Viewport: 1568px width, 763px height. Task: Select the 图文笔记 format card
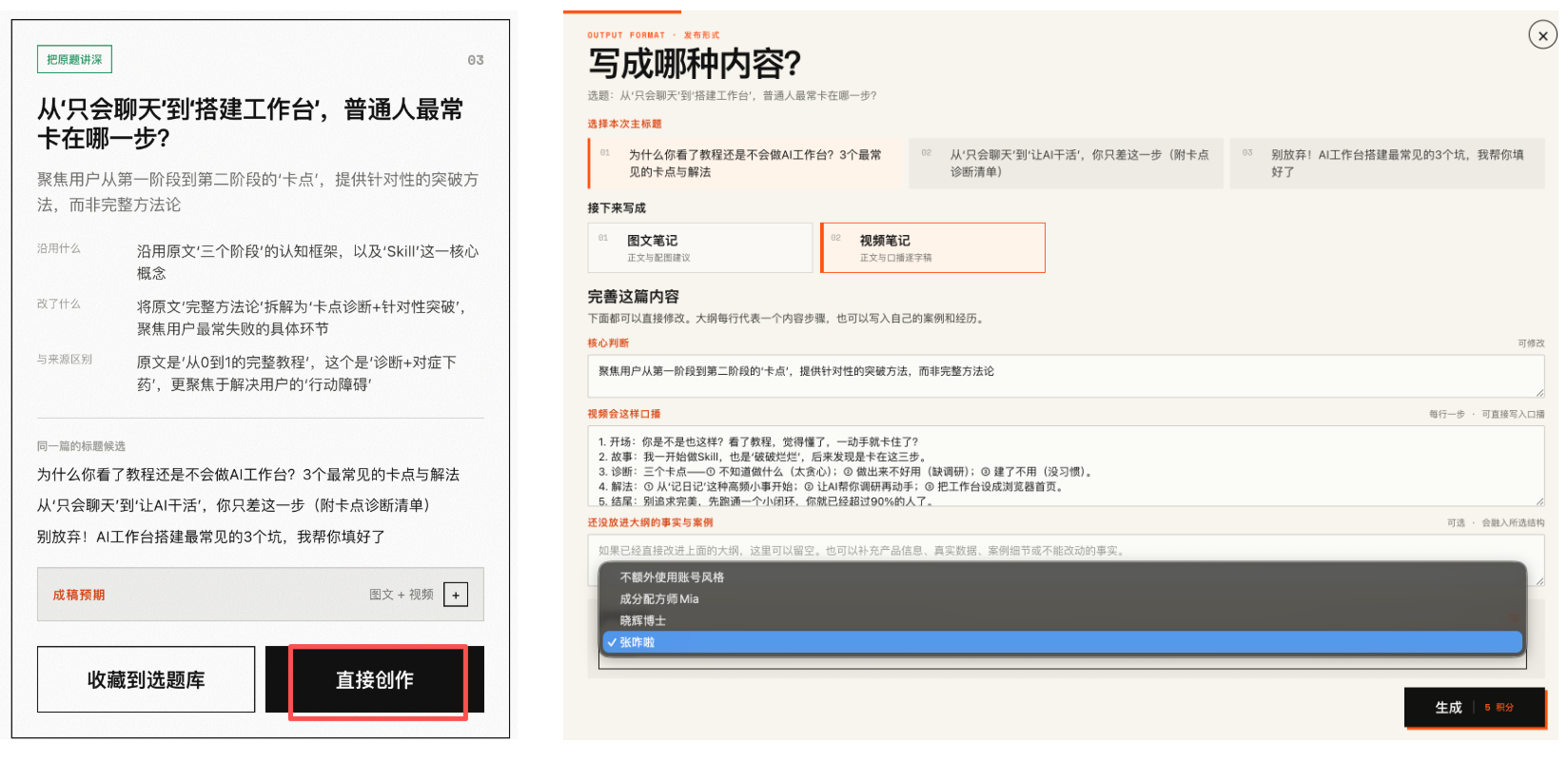coord(700,247)
